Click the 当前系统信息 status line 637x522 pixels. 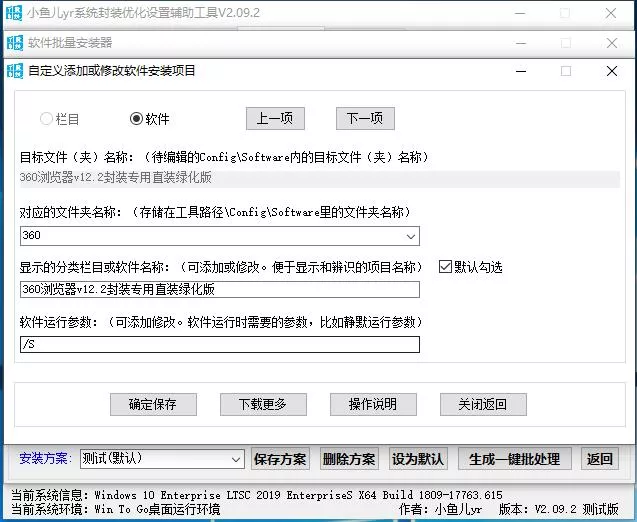(257, 495)
